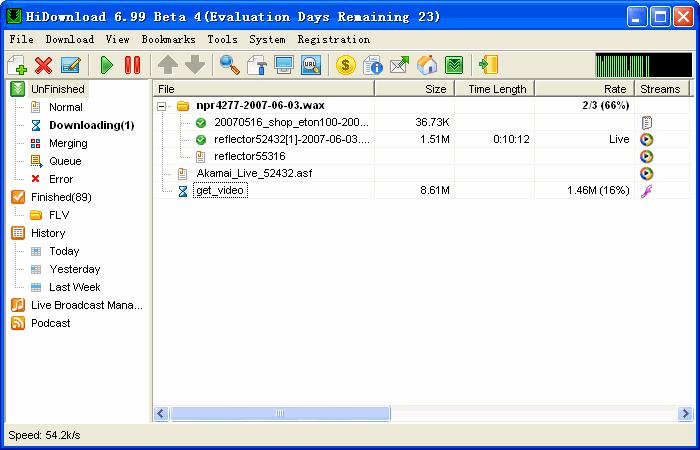Select Podcast in the sidebar
Image resolution: width=700 pixels, height=450 pixels.
pos(50,323)
